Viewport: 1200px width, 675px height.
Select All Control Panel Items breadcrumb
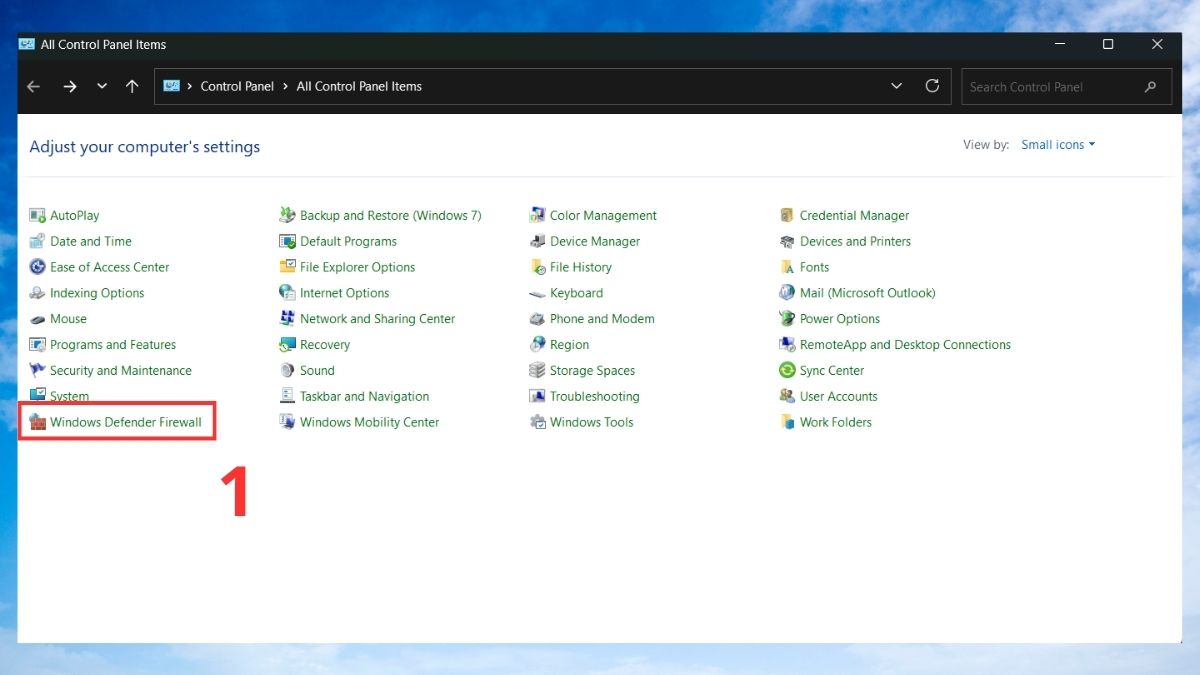(x=359, y=86)
